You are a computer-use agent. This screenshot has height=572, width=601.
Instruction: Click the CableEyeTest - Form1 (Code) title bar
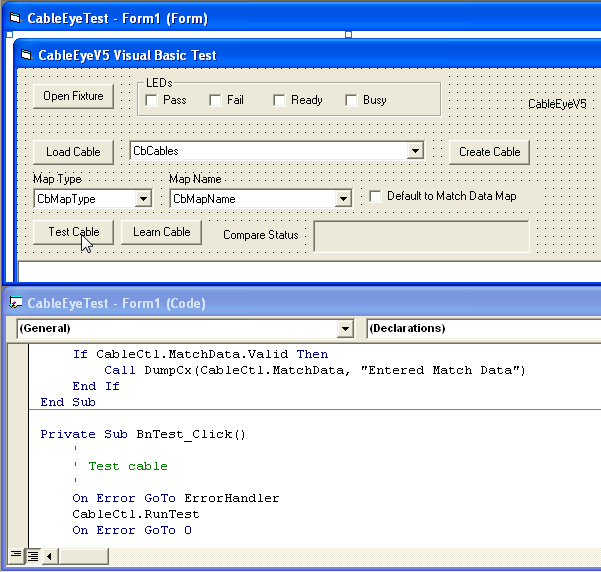[x=302, y=303]
